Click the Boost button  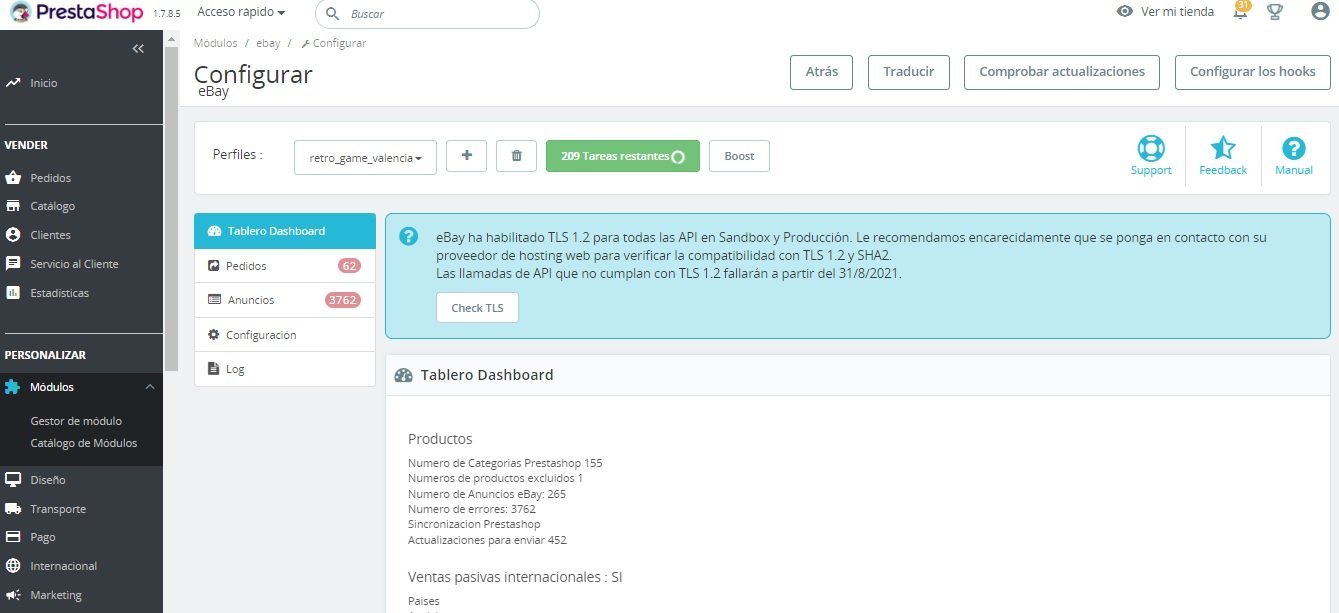tap(739, 156)
